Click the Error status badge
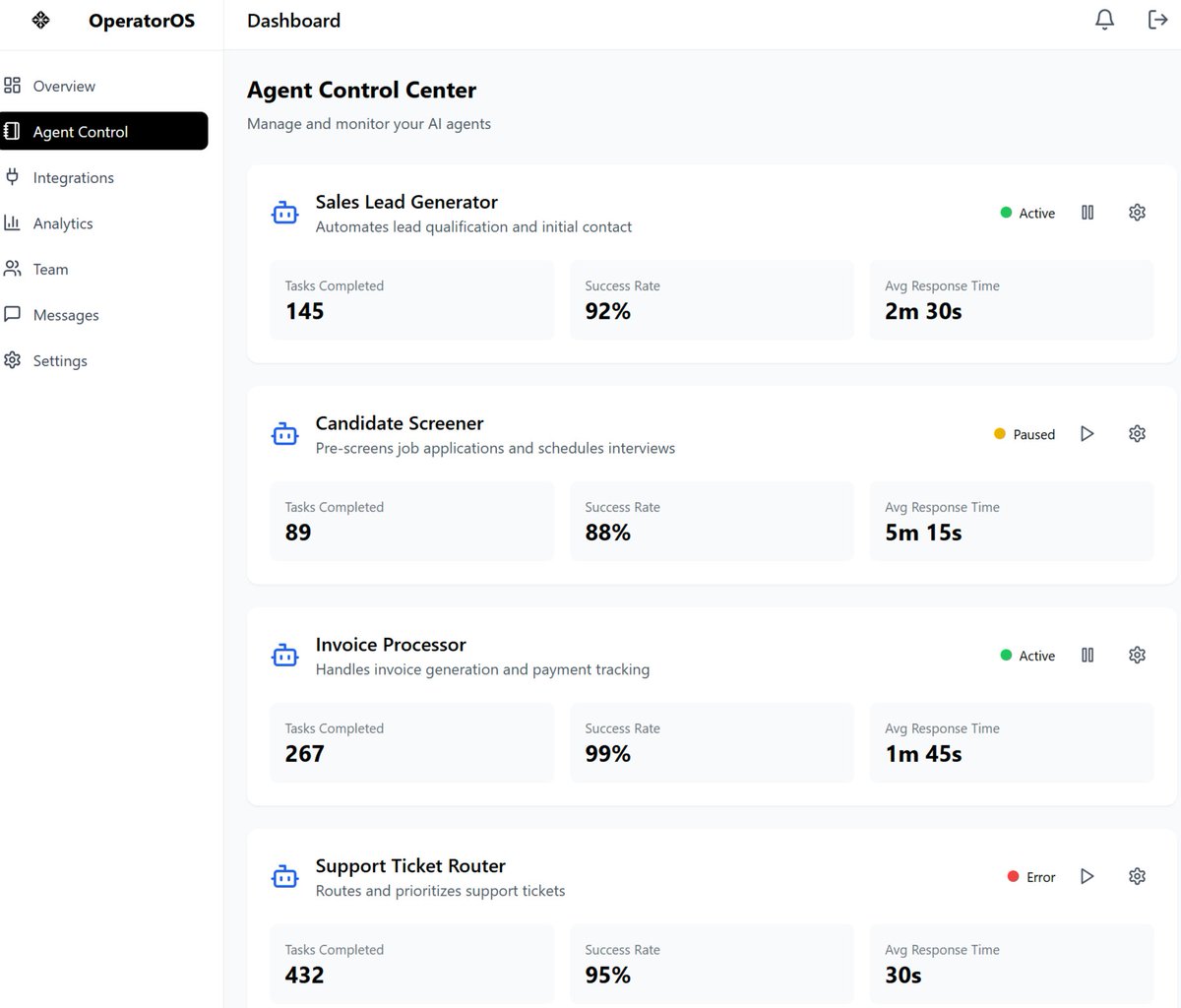 1030,876
